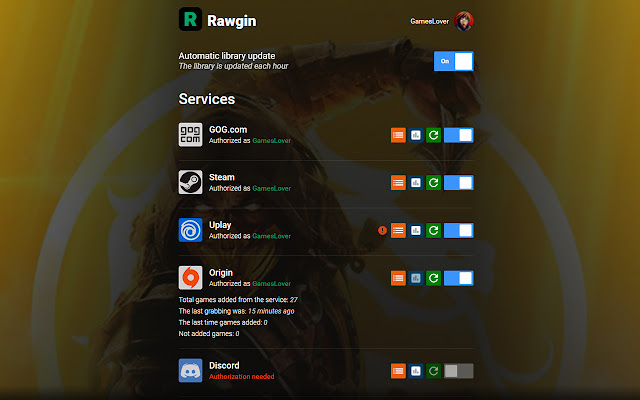
Task: Click the Rawgin green R logo
Action: pos(190,19)
